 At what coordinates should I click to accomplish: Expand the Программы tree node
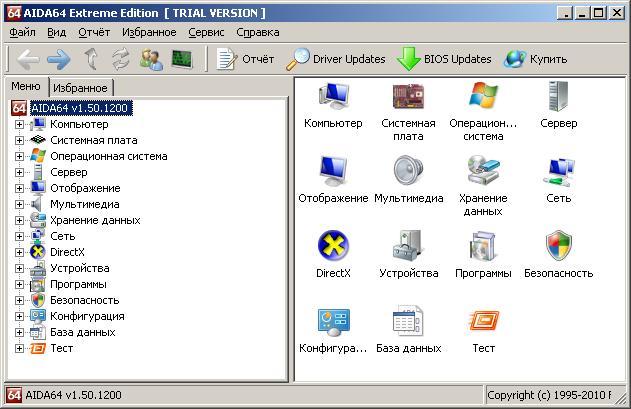(x=19, y=285)
